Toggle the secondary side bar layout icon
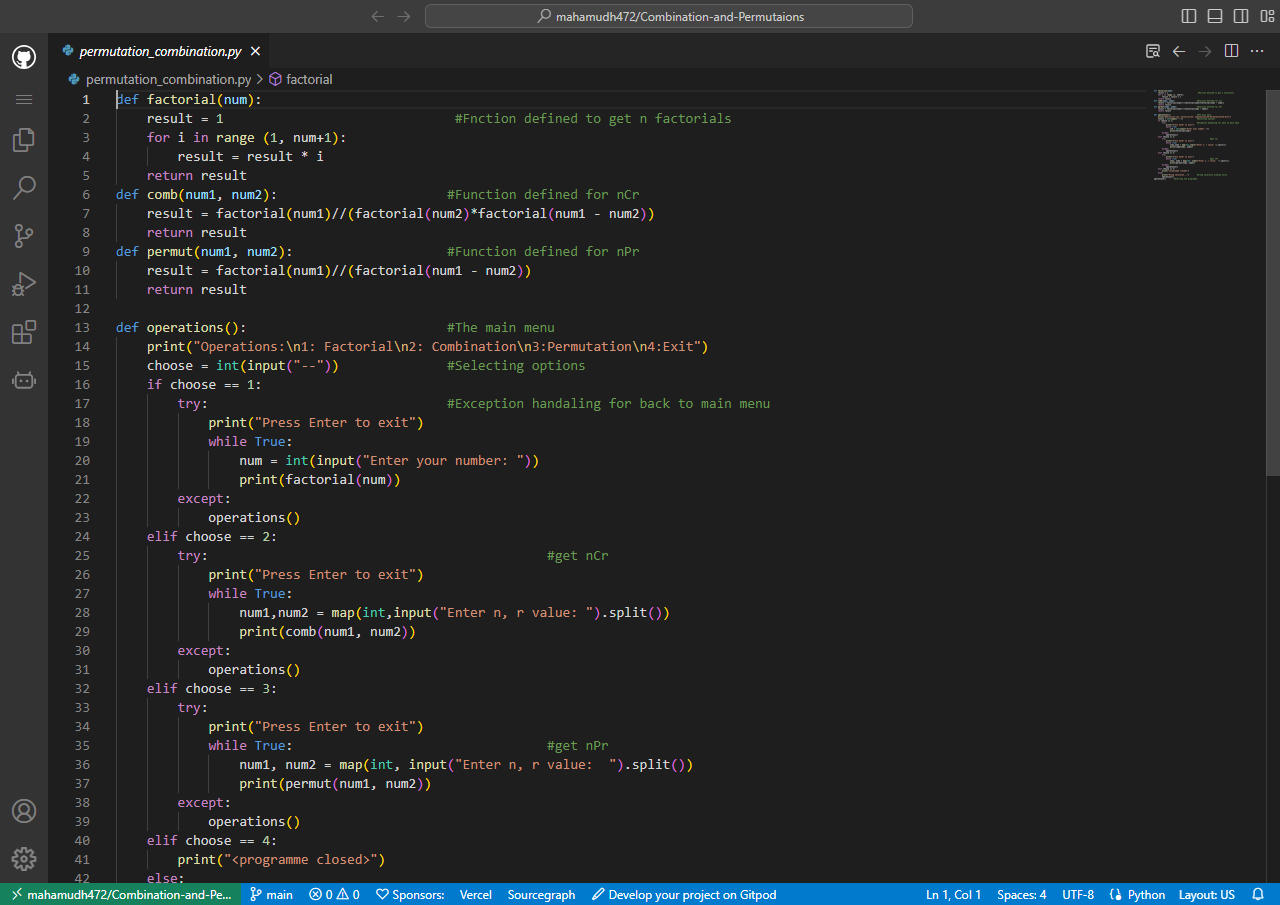 [1241, 16]
